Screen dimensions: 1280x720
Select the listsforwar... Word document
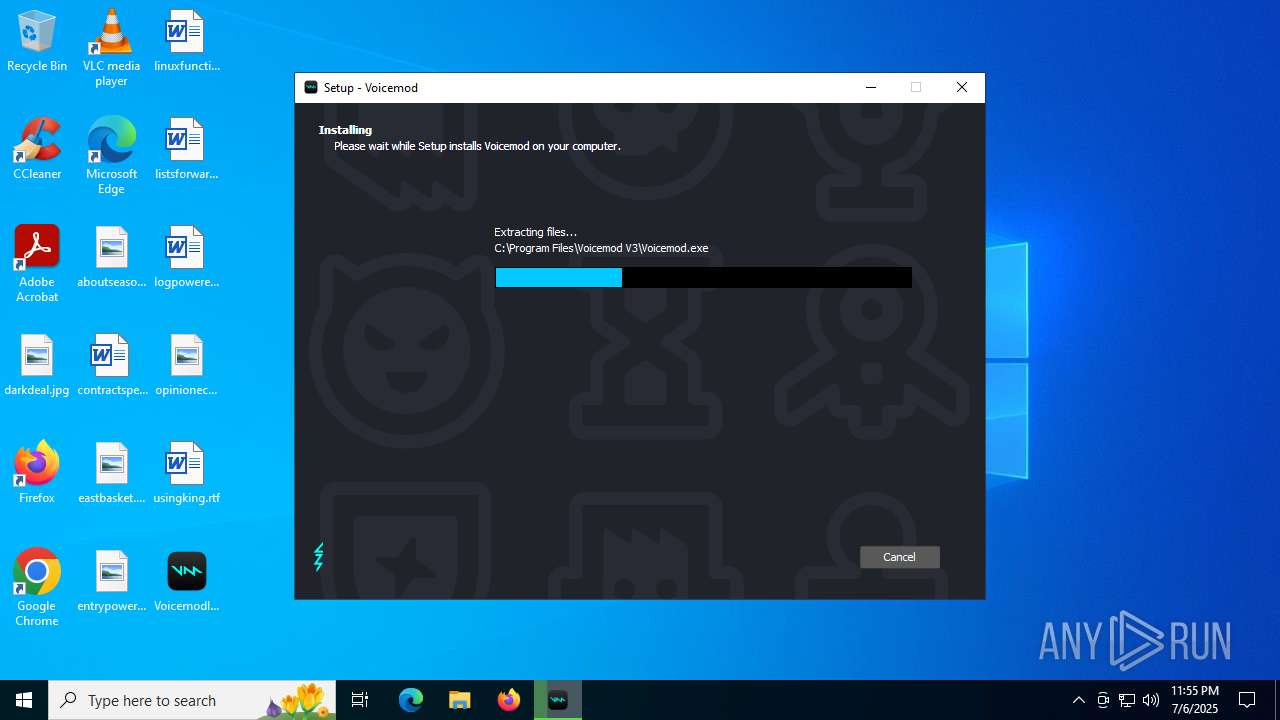pos(186,150)
